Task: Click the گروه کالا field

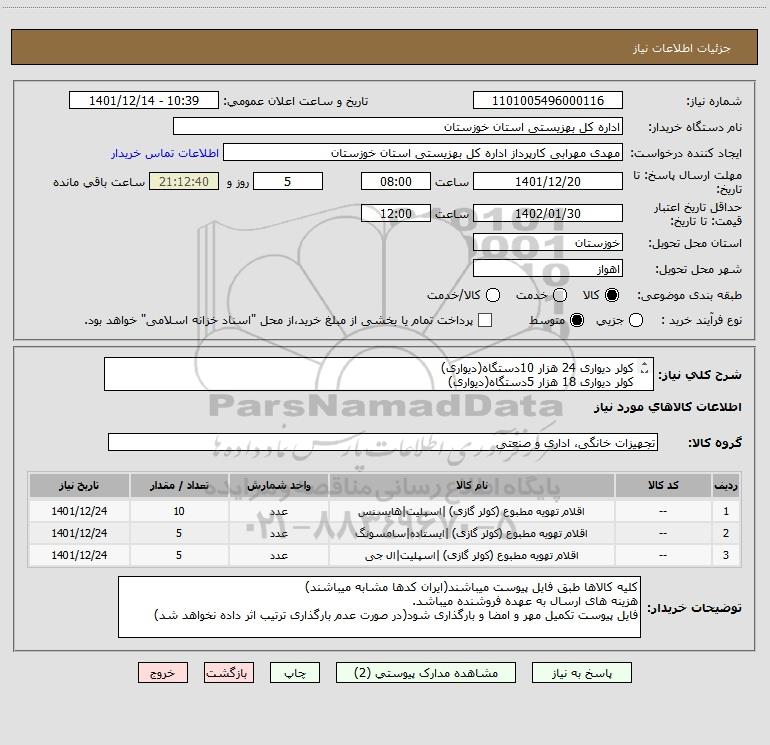Action: tap(383, 442)
